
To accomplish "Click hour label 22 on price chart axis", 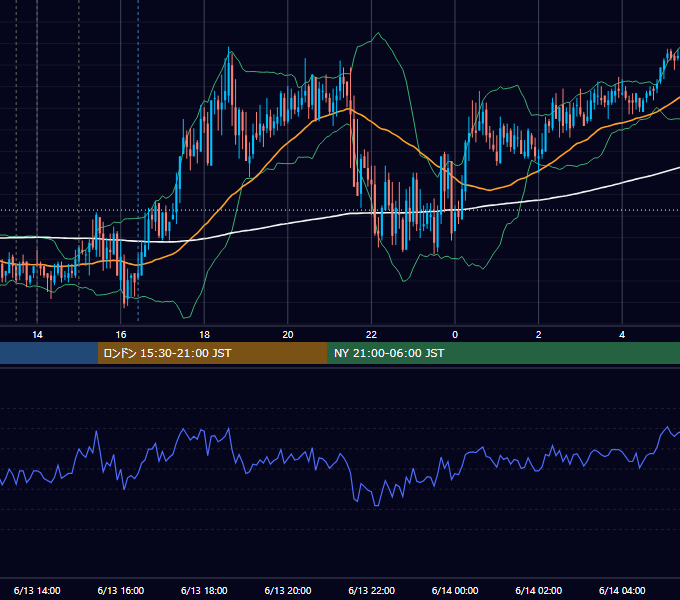I will coord(371,335).
